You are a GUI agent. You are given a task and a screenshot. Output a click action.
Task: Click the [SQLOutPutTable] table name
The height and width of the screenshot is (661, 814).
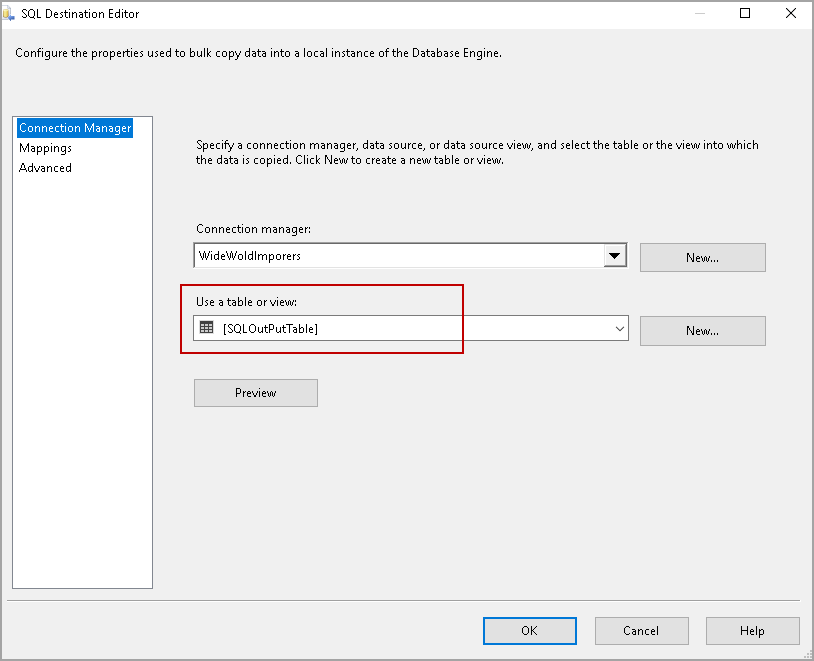pos(270,328)
